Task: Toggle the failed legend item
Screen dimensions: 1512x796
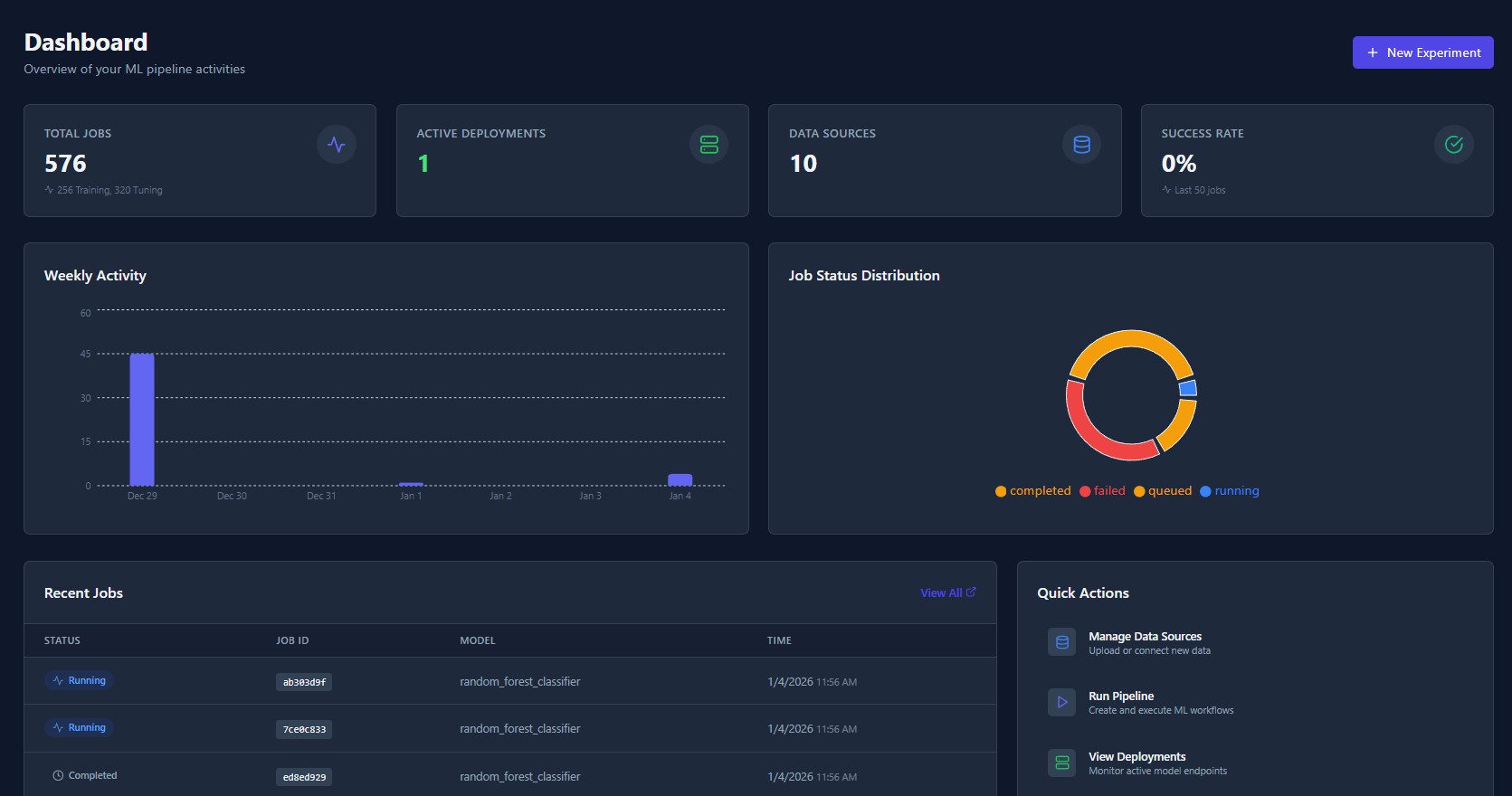Action: pyautogui.click(x=1102, y=491)
